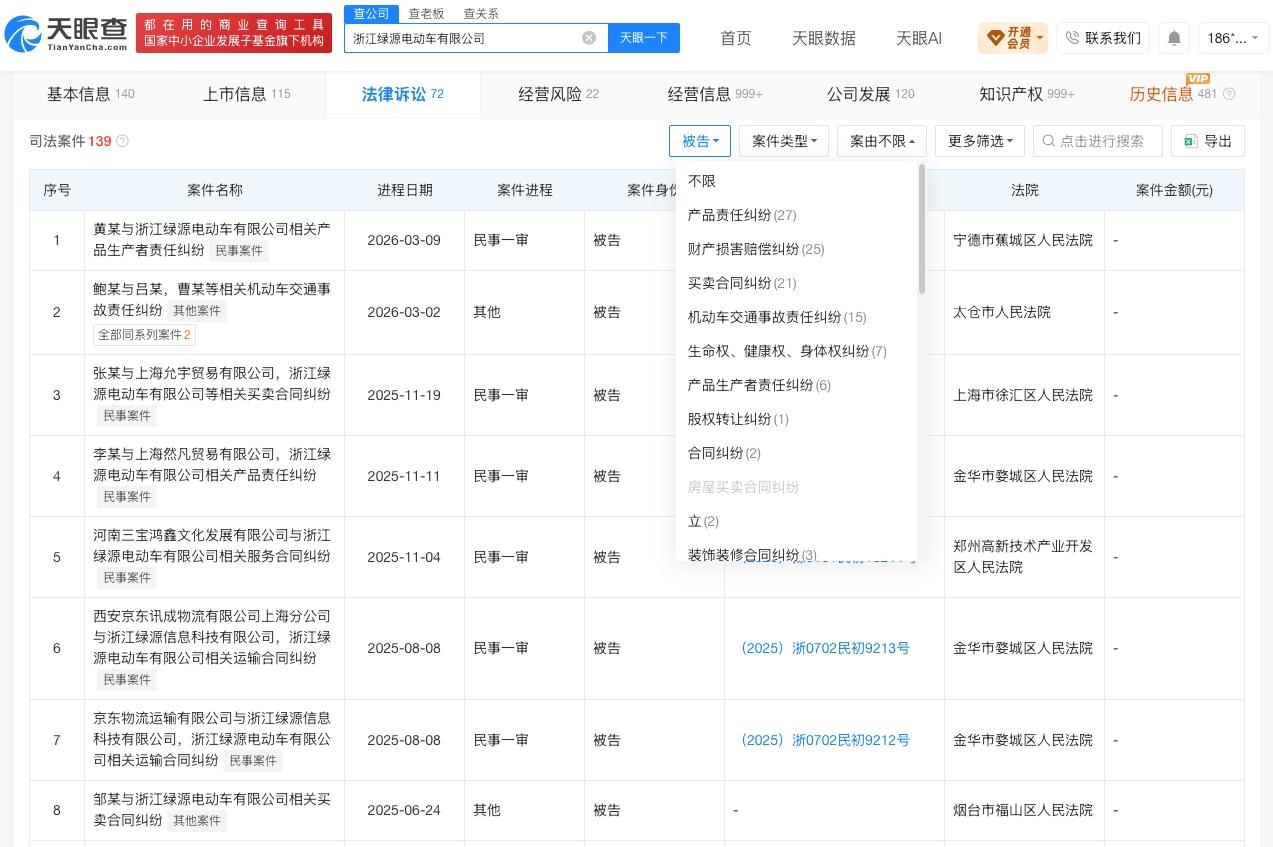Image resolution: width=1273 pixels, height=847 pixels.
Task: Open the 案件类型 dropdown
Action: [x=784, y=141]
